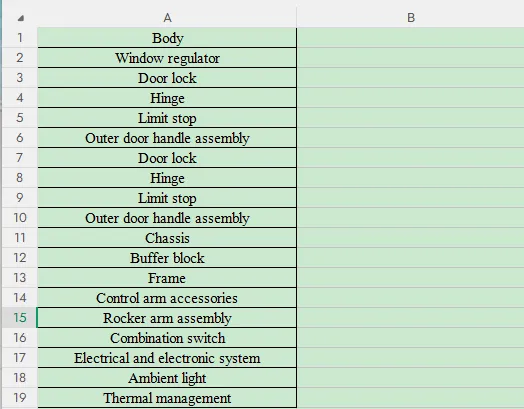Select row 1 header
524x409 pixels.
click(x=20, y=38)
